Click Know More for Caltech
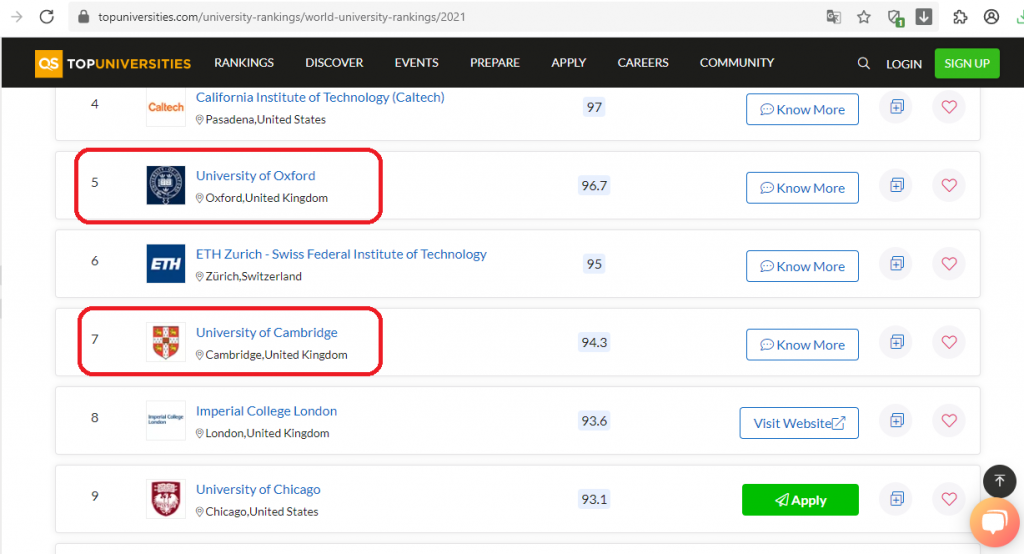 (802, 109)
